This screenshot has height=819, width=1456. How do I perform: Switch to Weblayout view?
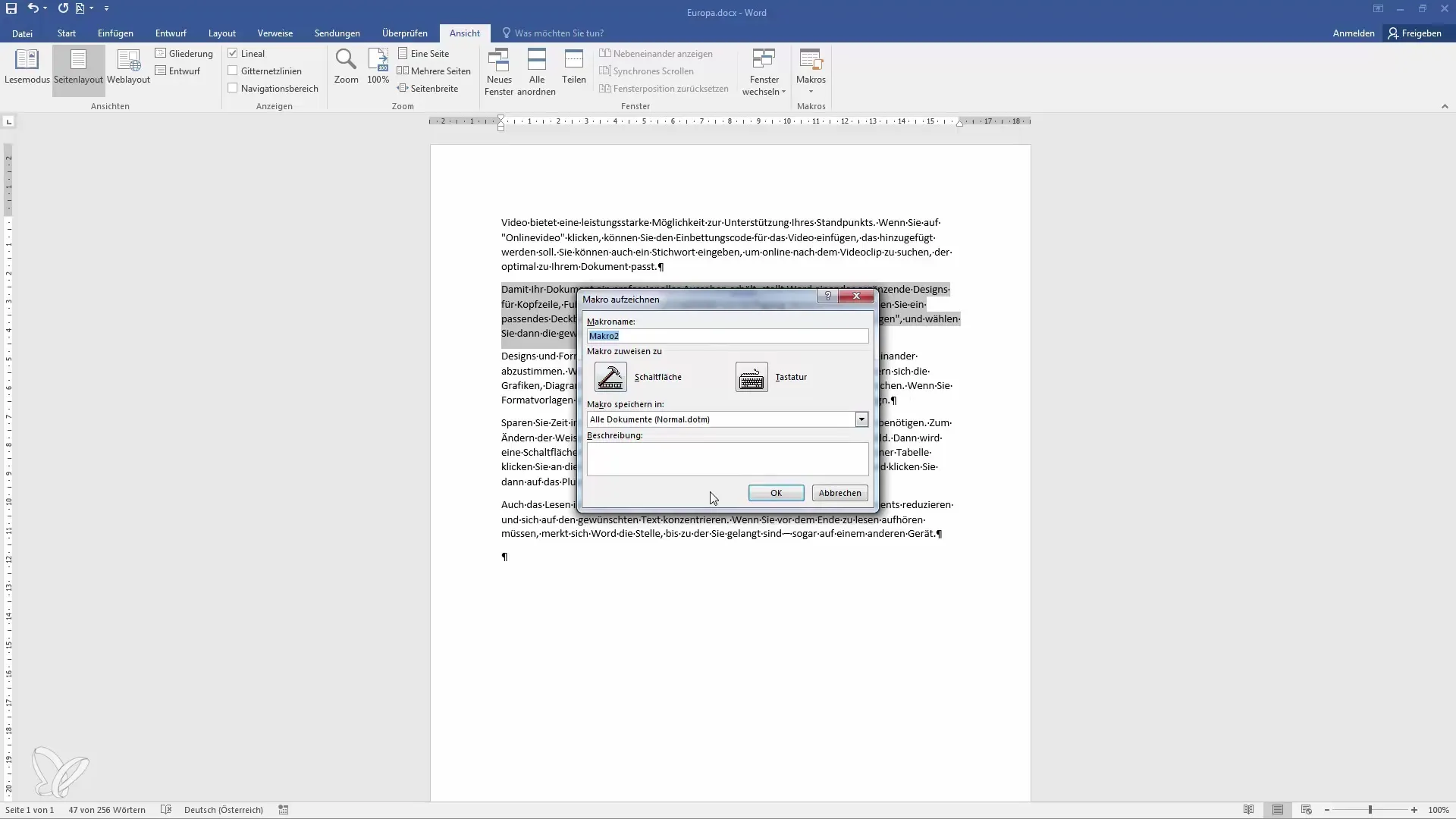click(128, 67)
